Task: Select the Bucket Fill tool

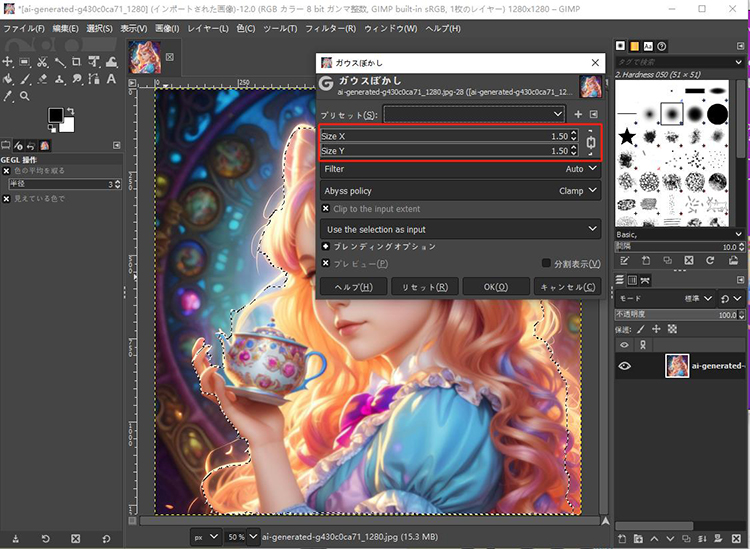Action: click(7, 79)
